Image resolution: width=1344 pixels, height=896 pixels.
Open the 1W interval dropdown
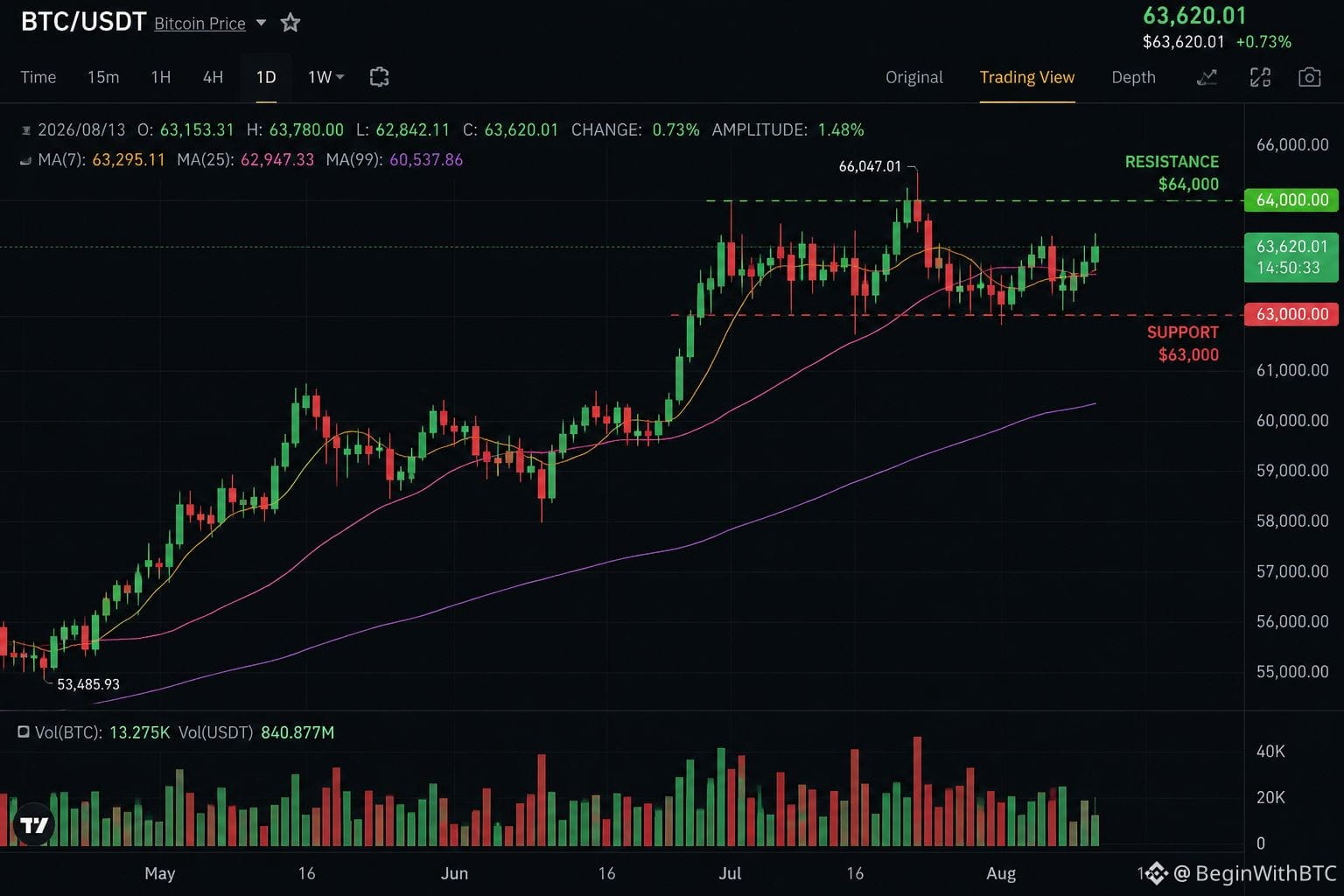pyautogui.click(x=326, y=77)
